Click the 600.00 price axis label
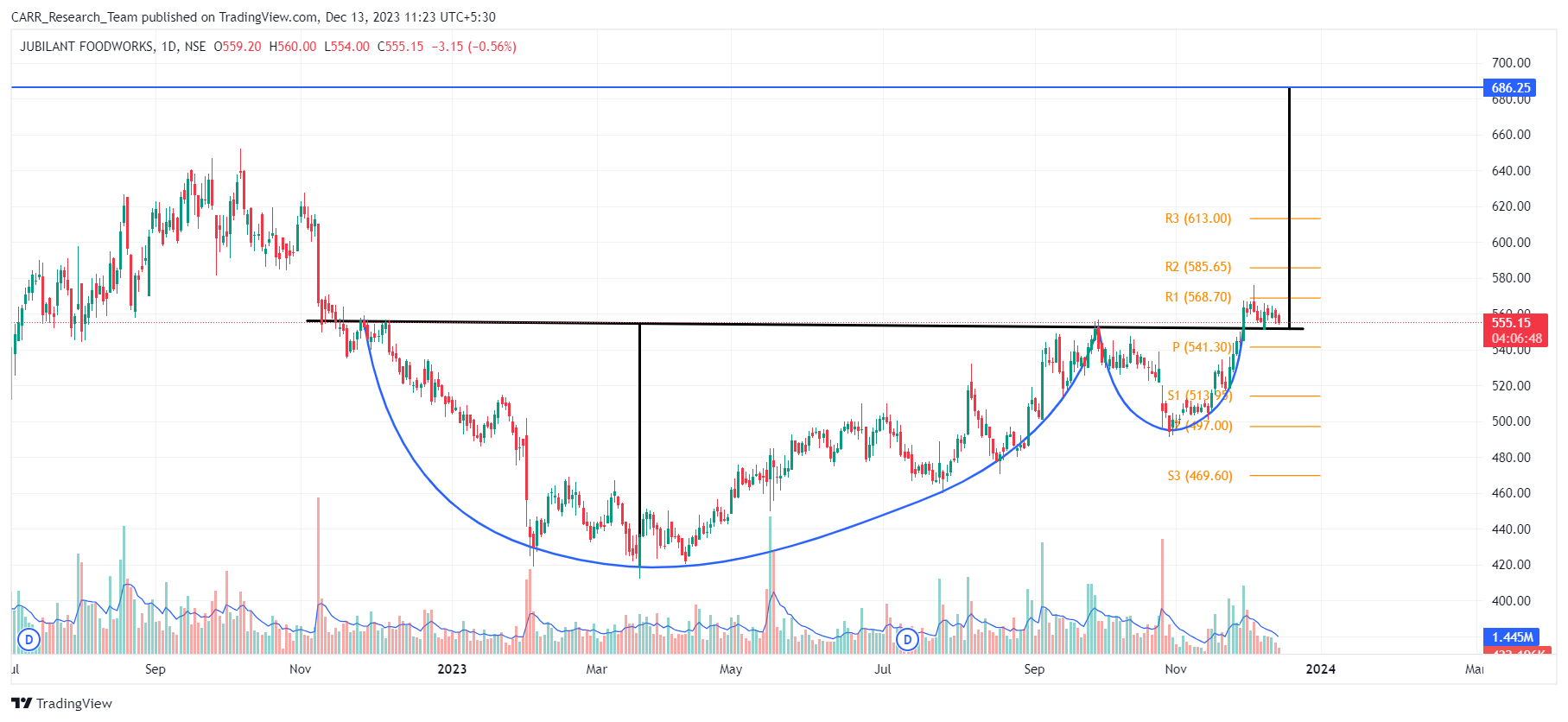This screenshot has width=1568, height=722. point(1511,243)
